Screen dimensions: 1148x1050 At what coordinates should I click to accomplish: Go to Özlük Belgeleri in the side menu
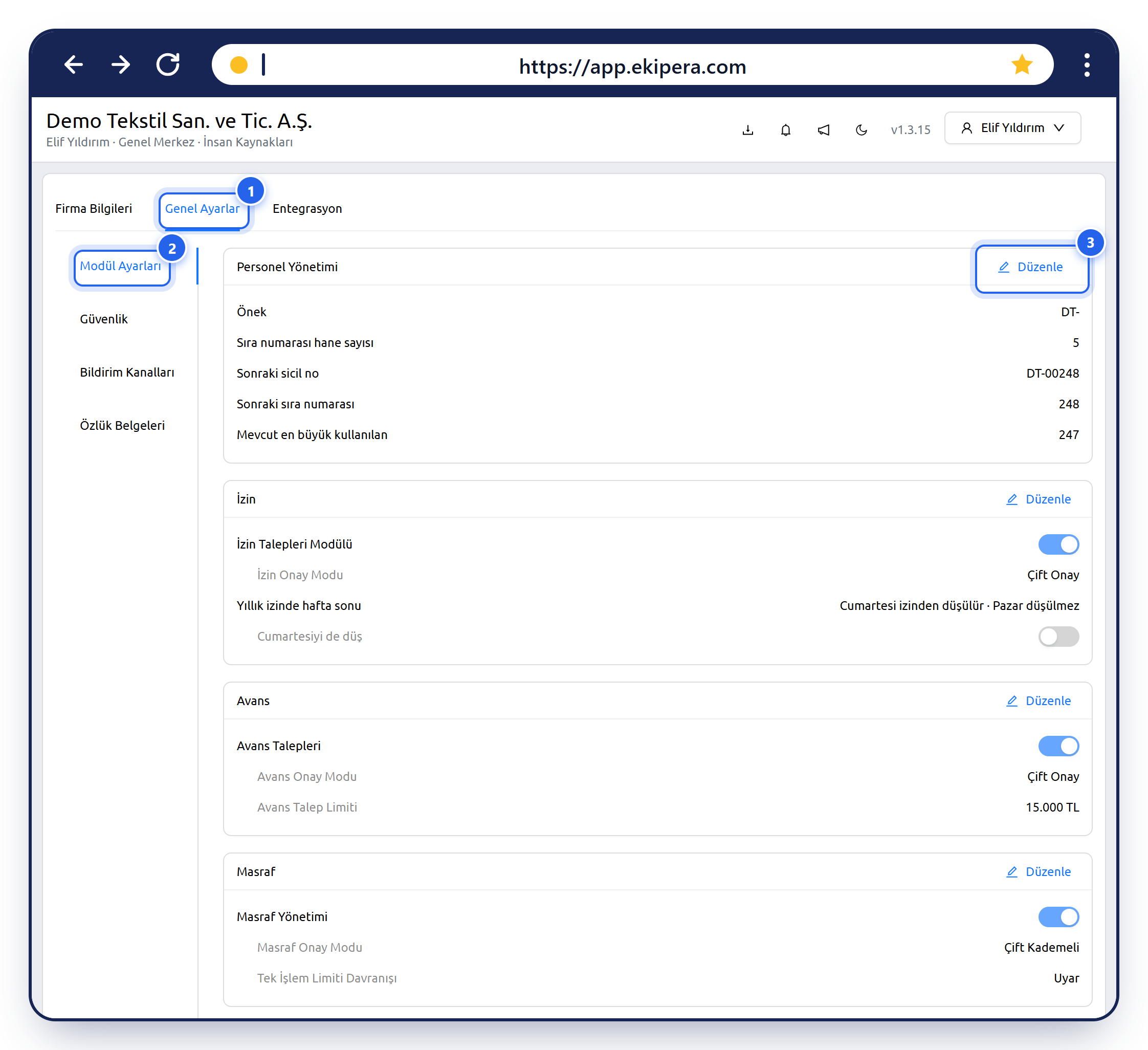[x=122, y=425]
